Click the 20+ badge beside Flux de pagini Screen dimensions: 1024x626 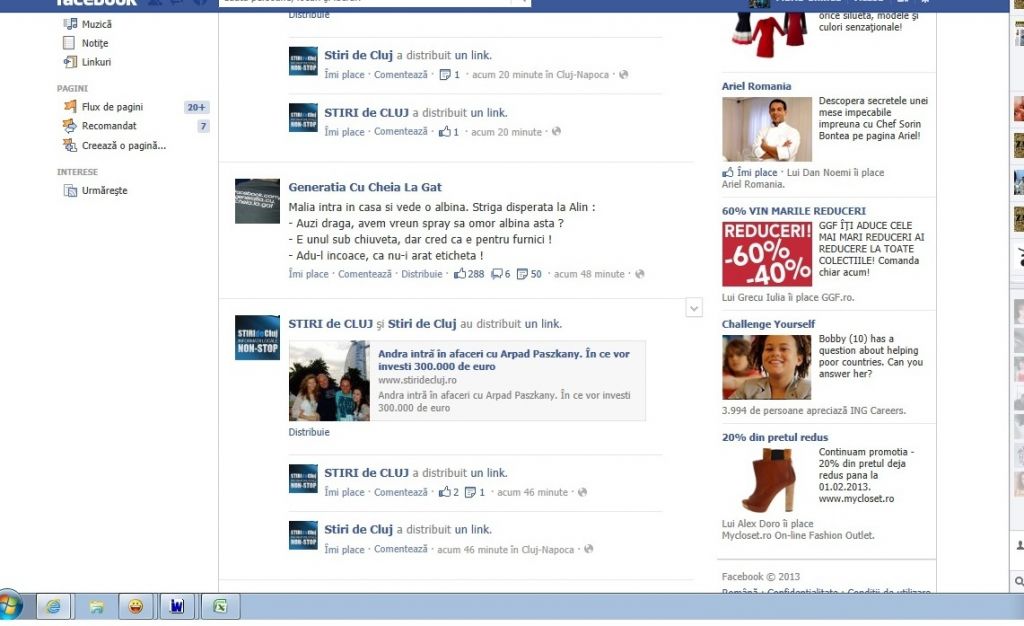pyautogui.click(x=196, y=107)
